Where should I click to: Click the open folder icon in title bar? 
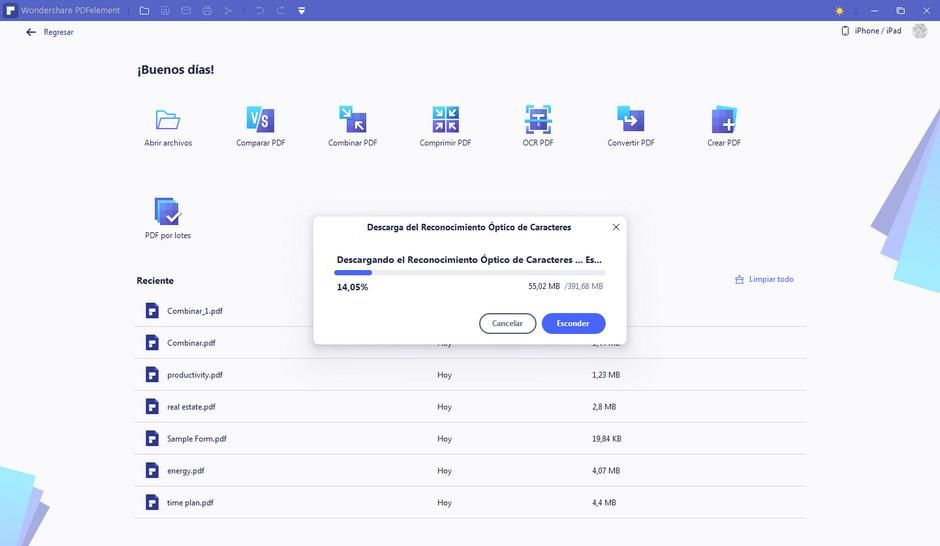[x=144, y=10]
